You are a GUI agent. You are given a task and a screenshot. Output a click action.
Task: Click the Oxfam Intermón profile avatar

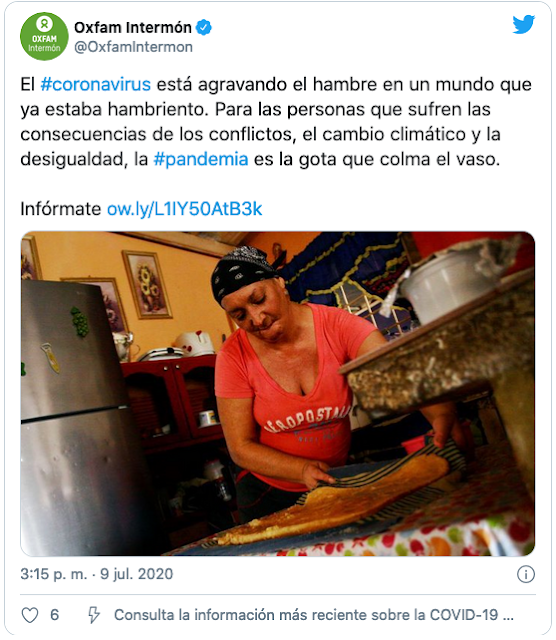pos(44,36)
